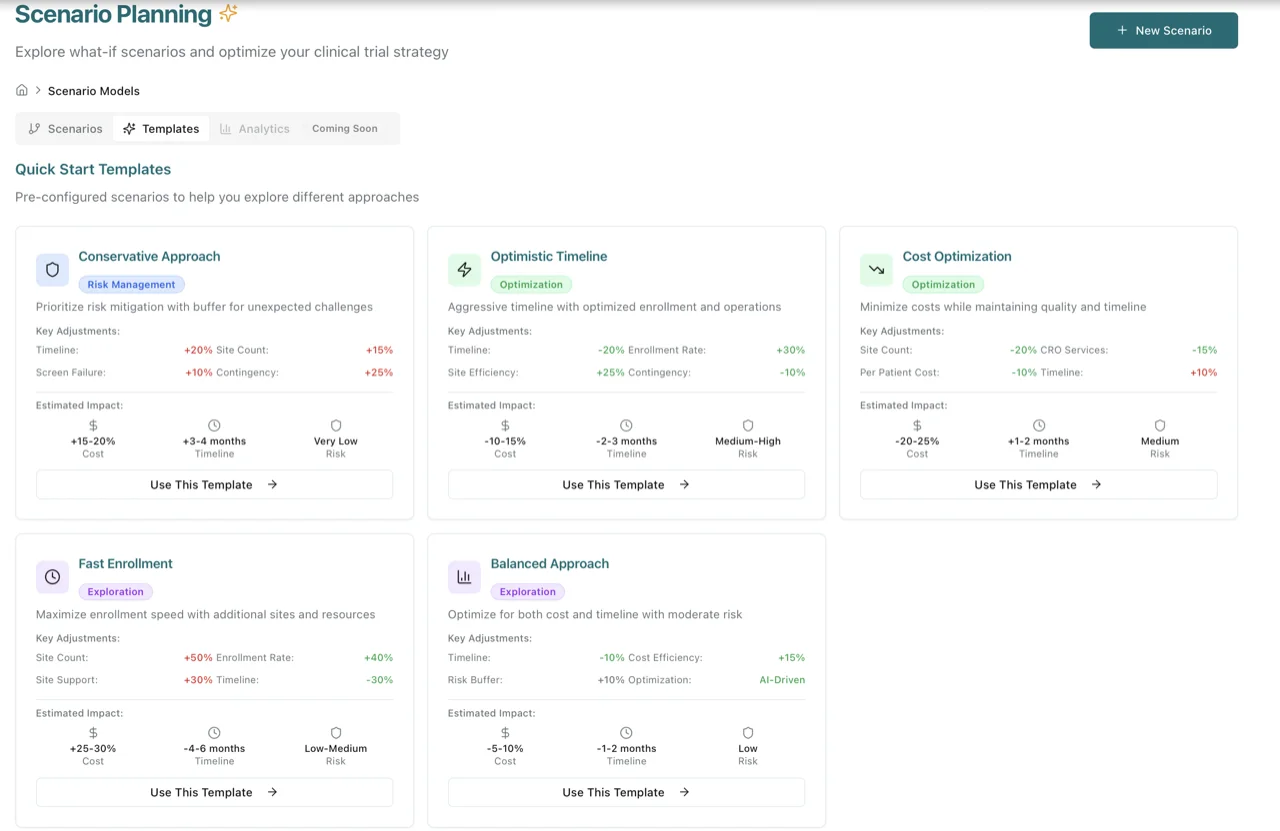Click the downward trend icon on Cost Optimization
The image size is (1280, 831).
[876, 269]
